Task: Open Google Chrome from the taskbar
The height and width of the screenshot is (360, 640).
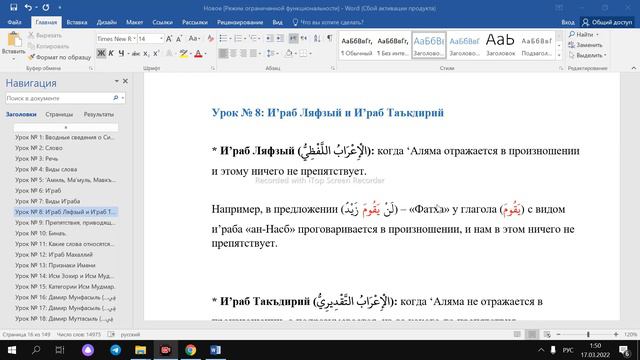Action: point(190,350)
